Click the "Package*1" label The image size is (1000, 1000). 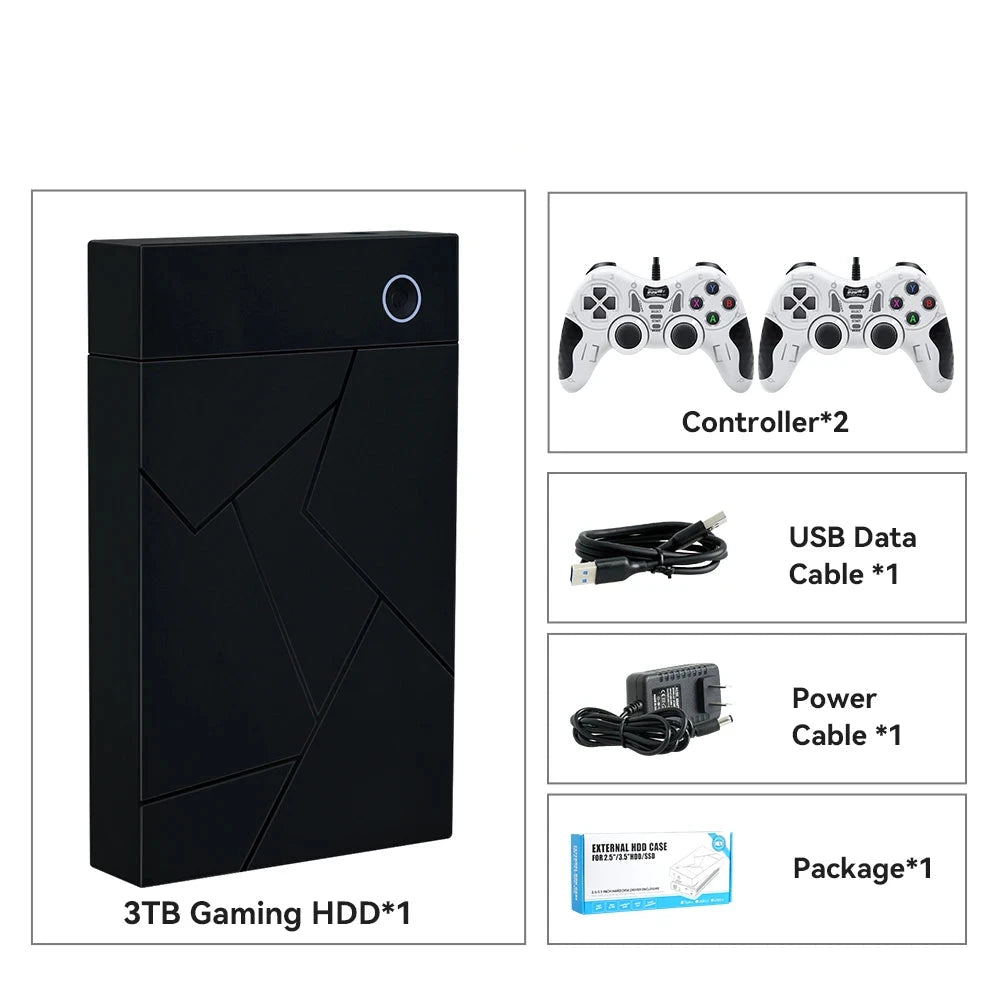coord(862,868)
